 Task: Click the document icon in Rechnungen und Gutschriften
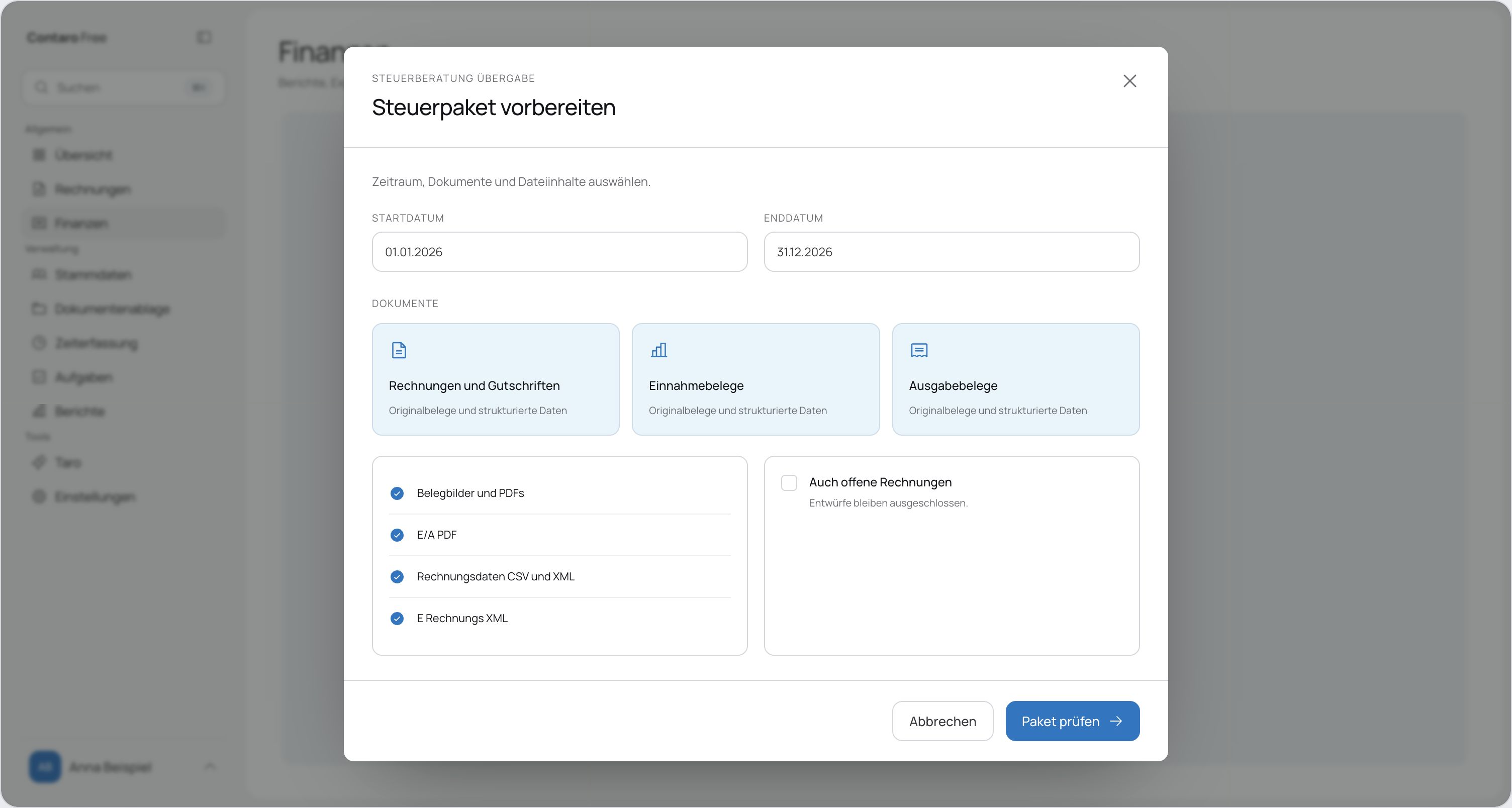(x=399, y=350)
